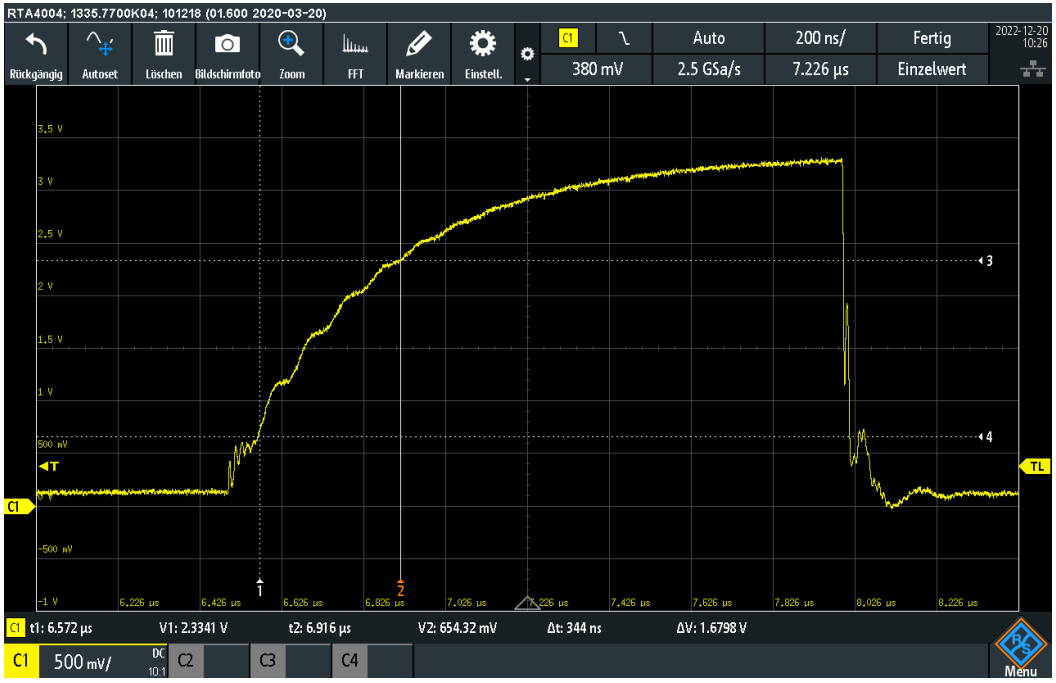Viewport: 1056px width, 683px height.
Task: Enable channel C3
Action: [267, 661]
